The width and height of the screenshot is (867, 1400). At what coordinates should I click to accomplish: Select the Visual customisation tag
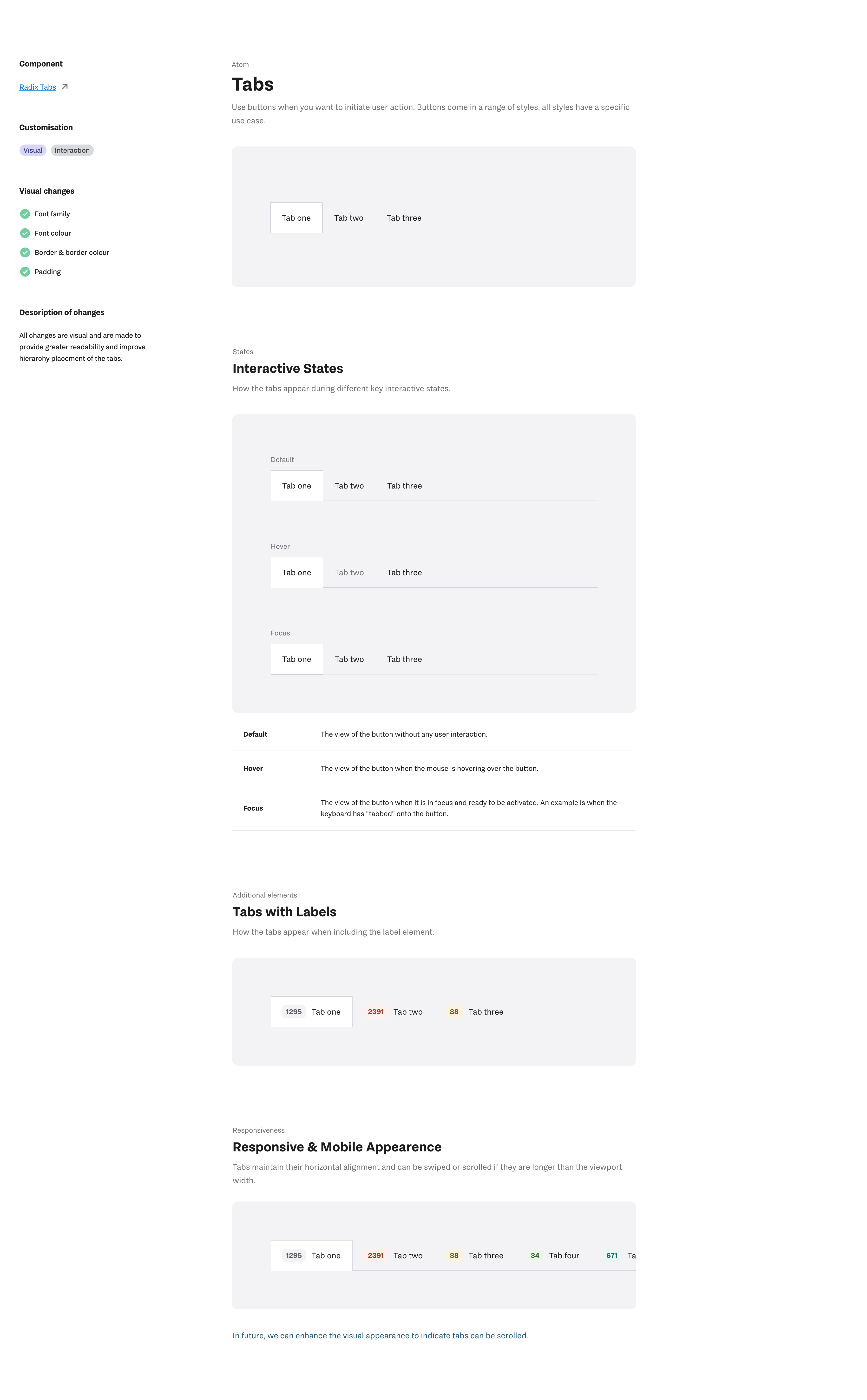pos(33,150)
